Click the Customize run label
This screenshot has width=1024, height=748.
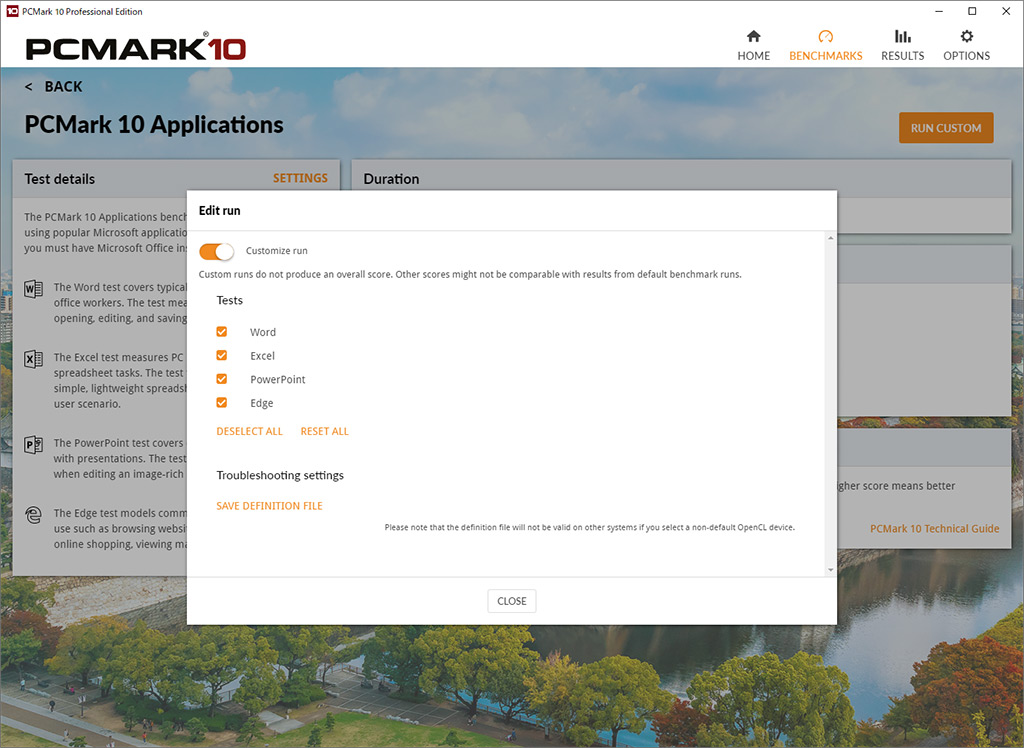click(x=277, y=251)
